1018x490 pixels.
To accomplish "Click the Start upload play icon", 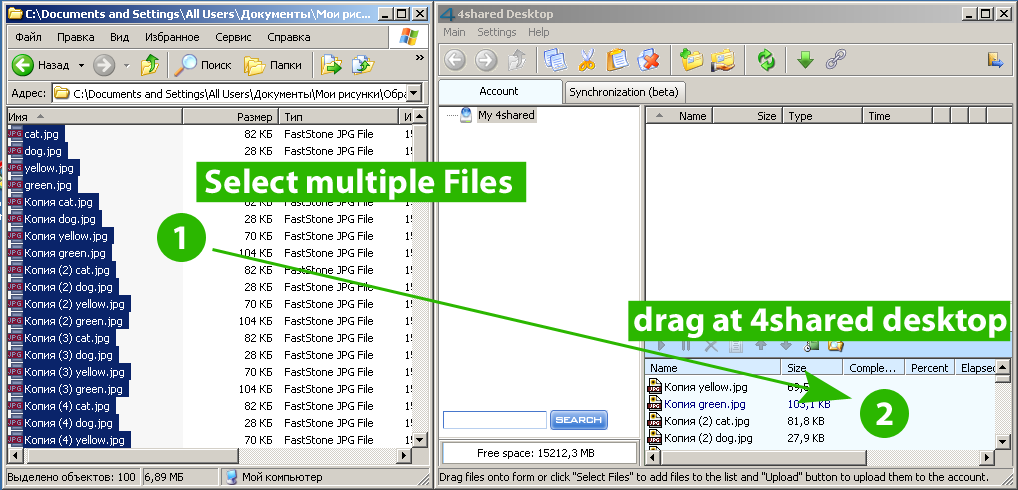I will [662, 345].
